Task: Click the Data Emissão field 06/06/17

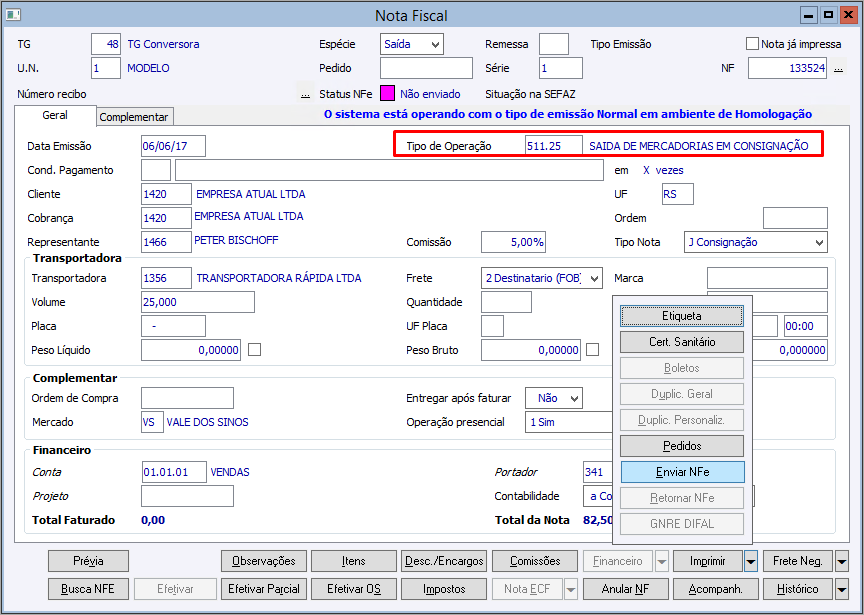Action: tap(173, 146)
